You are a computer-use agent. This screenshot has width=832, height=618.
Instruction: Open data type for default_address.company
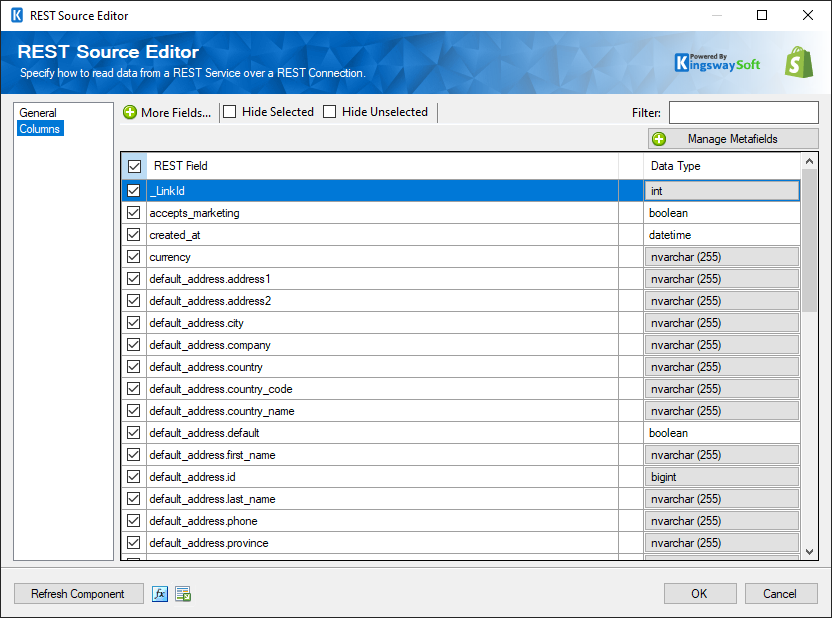coord(722,345)
